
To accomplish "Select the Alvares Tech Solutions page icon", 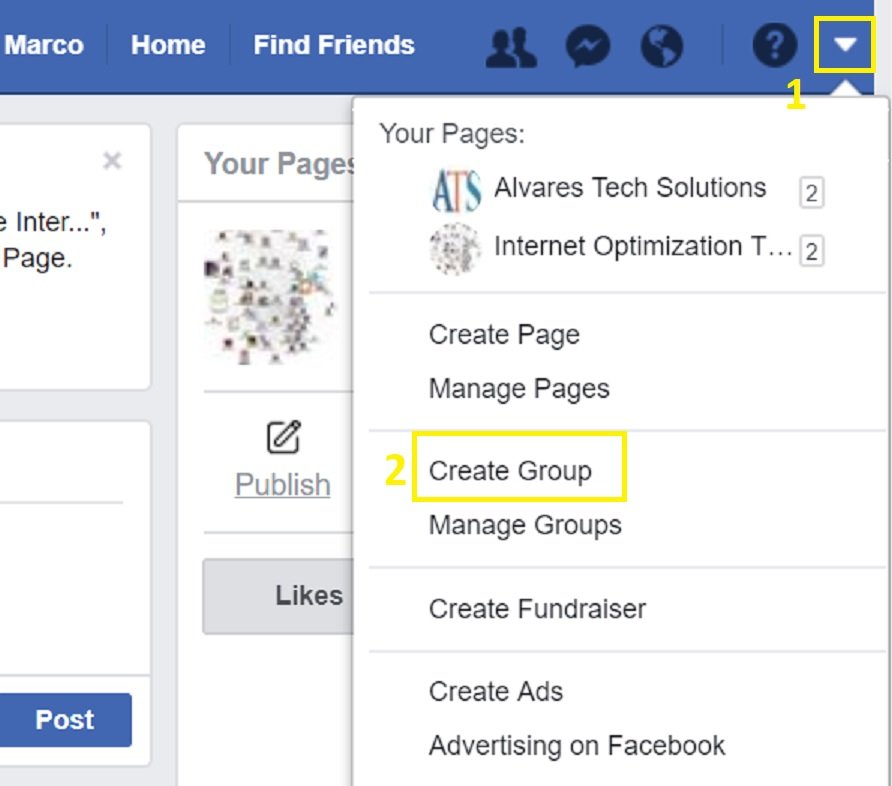I will (456, 188).
